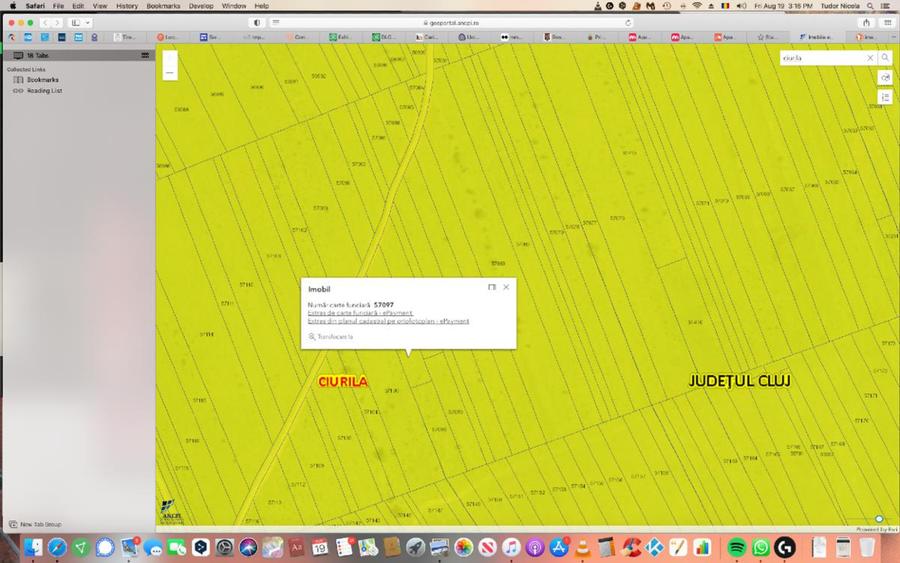
Task: Expand the sidebar tab group dropdown arrow
Action: [88, 22]
